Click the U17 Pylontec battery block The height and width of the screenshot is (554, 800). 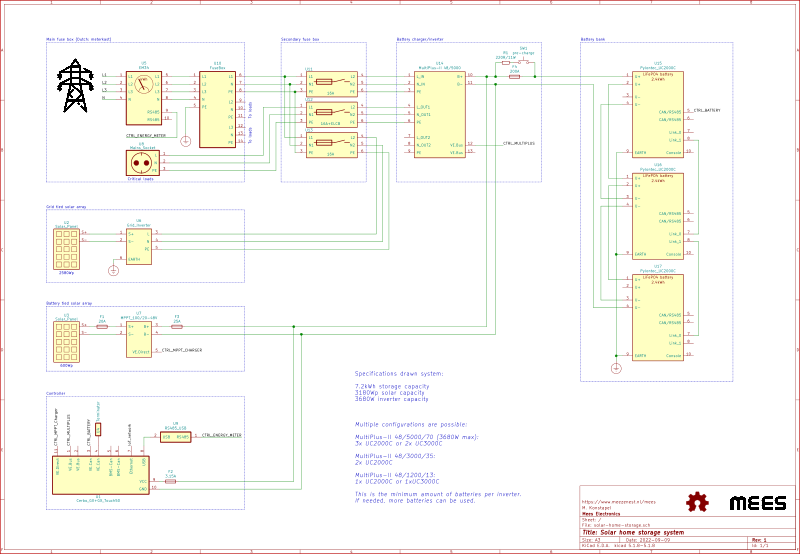click(x=658, y=317)
